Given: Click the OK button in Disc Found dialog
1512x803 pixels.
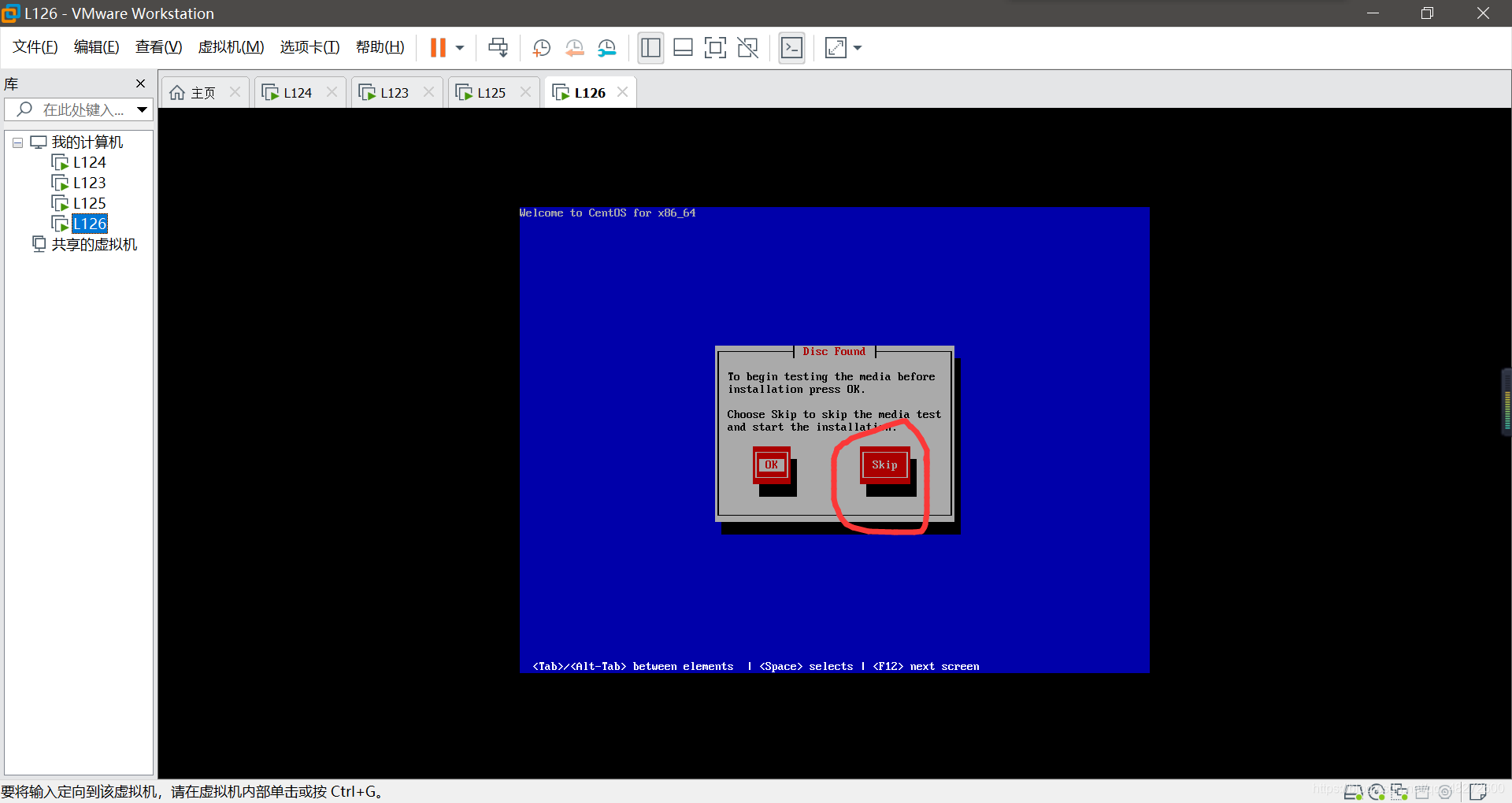Looking at the screenshot, I should (x=771, y=464).
